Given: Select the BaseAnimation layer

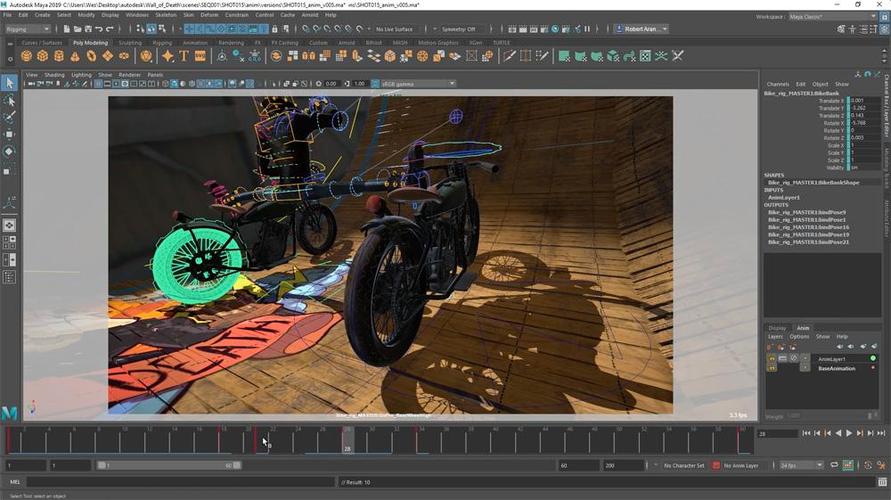Looking at the screenshot, I should [836, 368].
